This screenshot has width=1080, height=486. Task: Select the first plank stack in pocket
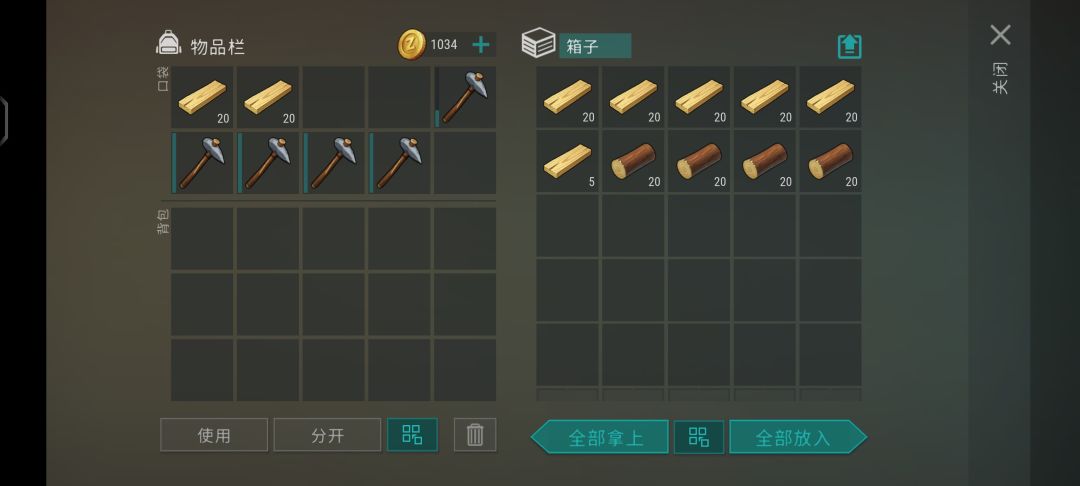(202, 97)
